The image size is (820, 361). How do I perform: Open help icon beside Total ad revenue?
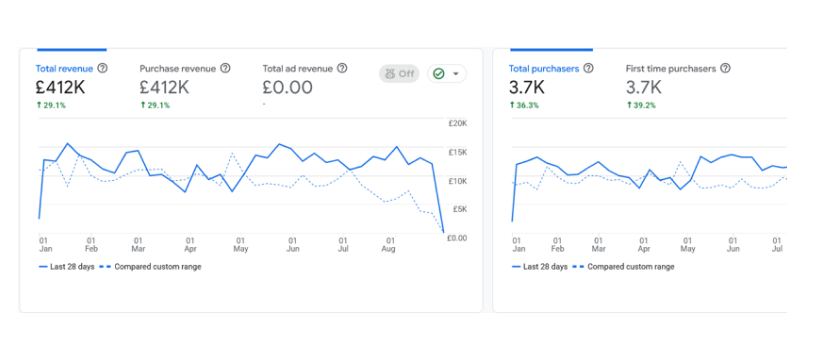pos(342,69)
